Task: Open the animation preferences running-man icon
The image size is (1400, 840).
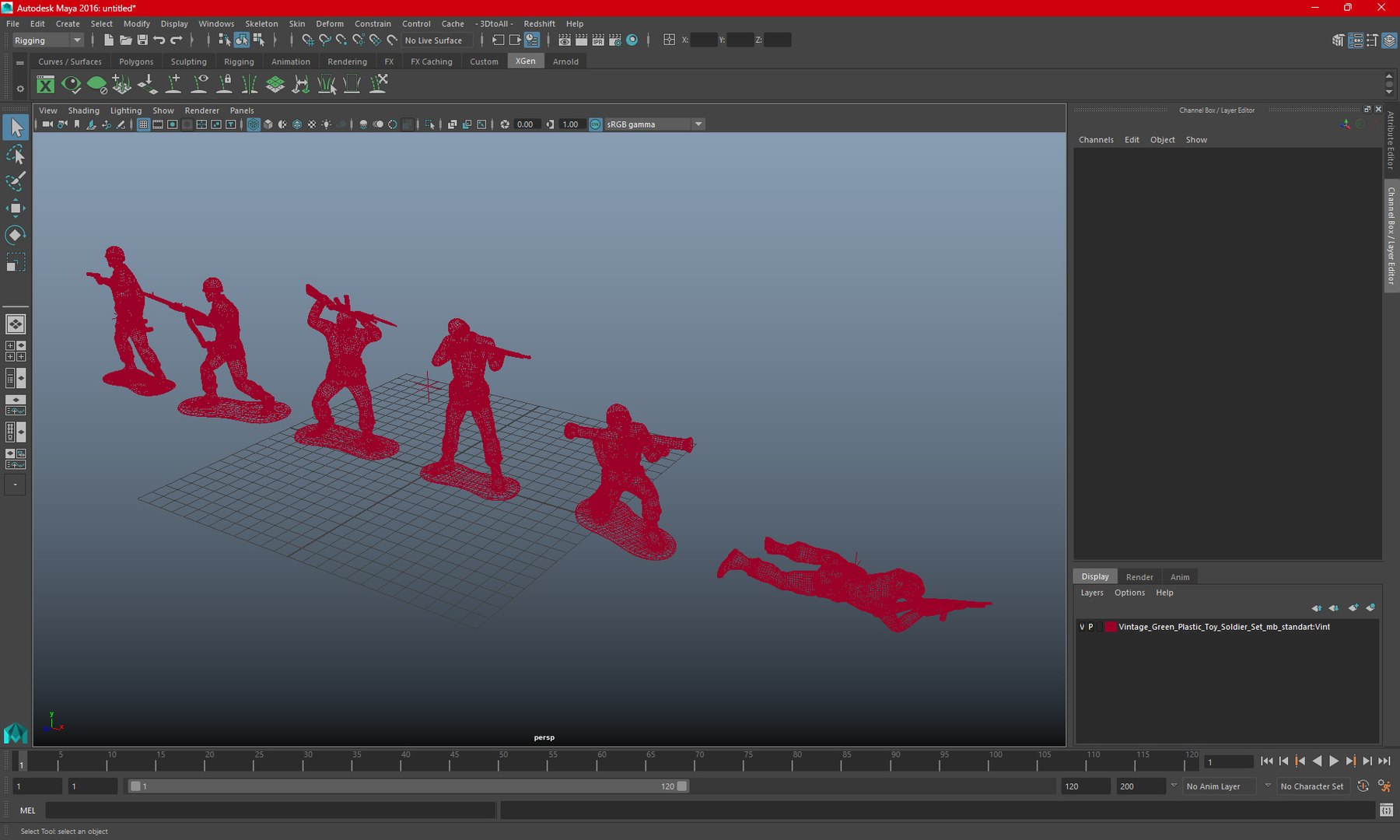Action: (1384, 786)
